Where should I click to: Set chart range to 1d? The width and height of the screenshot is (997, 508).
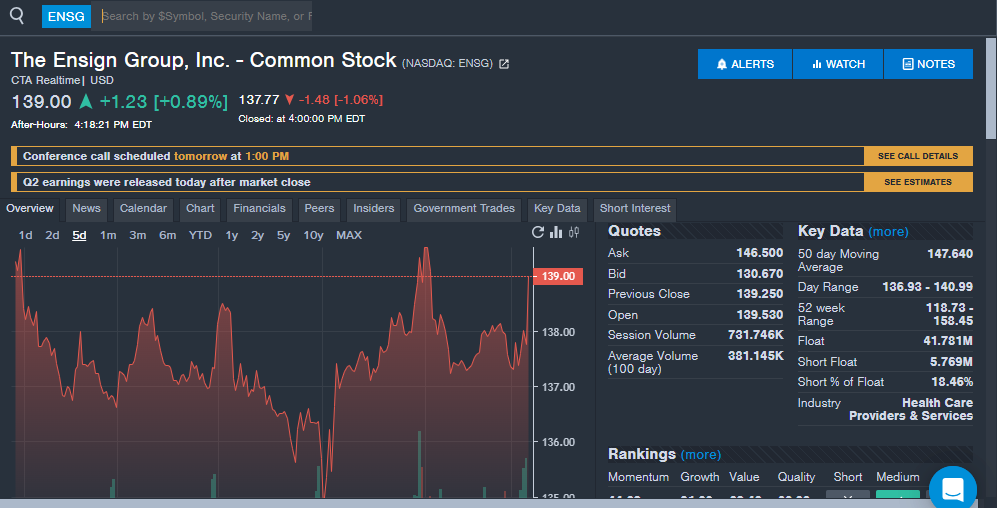coord(25,235)
